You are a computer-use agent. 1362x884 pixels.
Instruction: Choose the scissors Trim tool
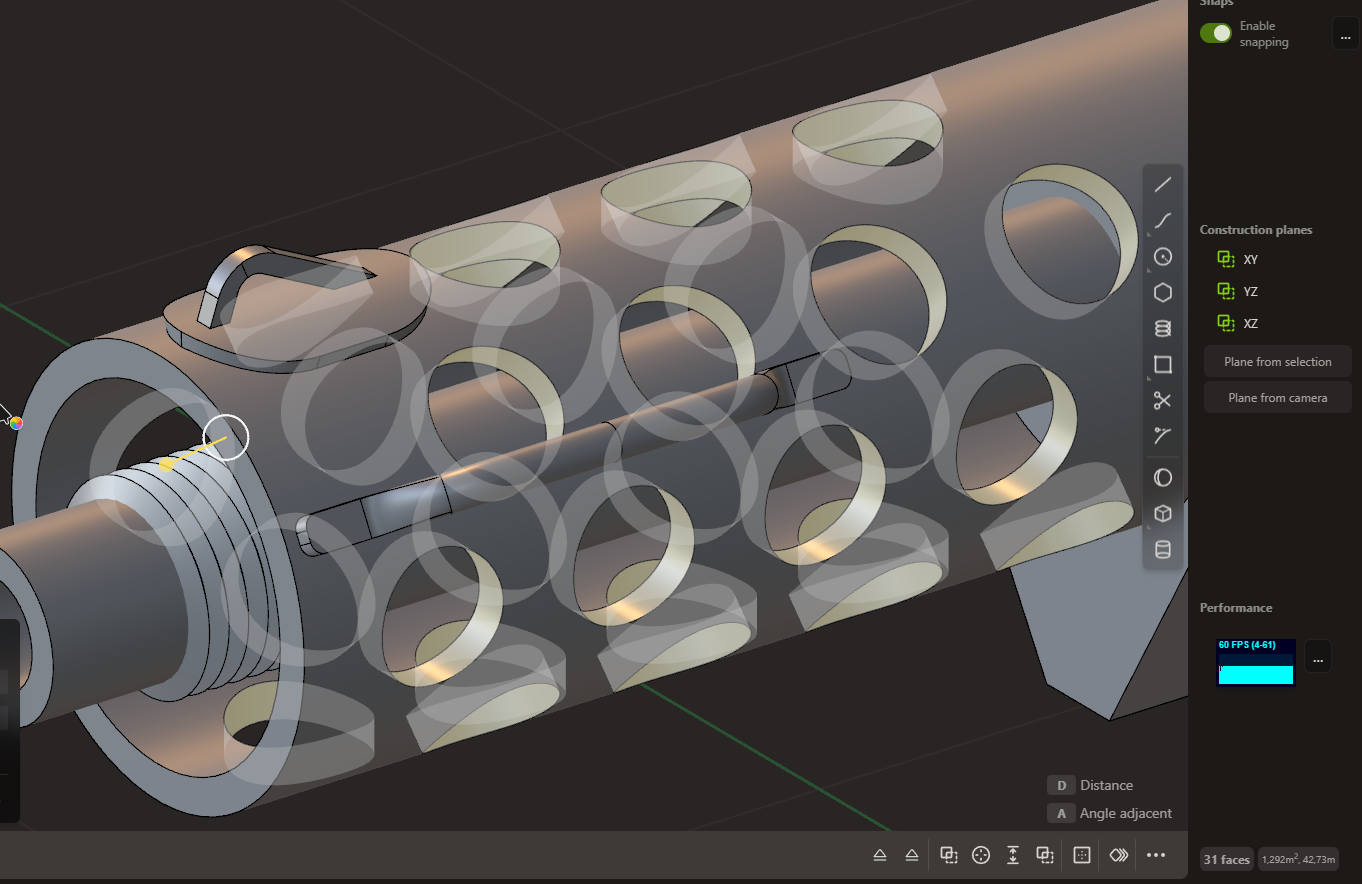(1162, 400)
